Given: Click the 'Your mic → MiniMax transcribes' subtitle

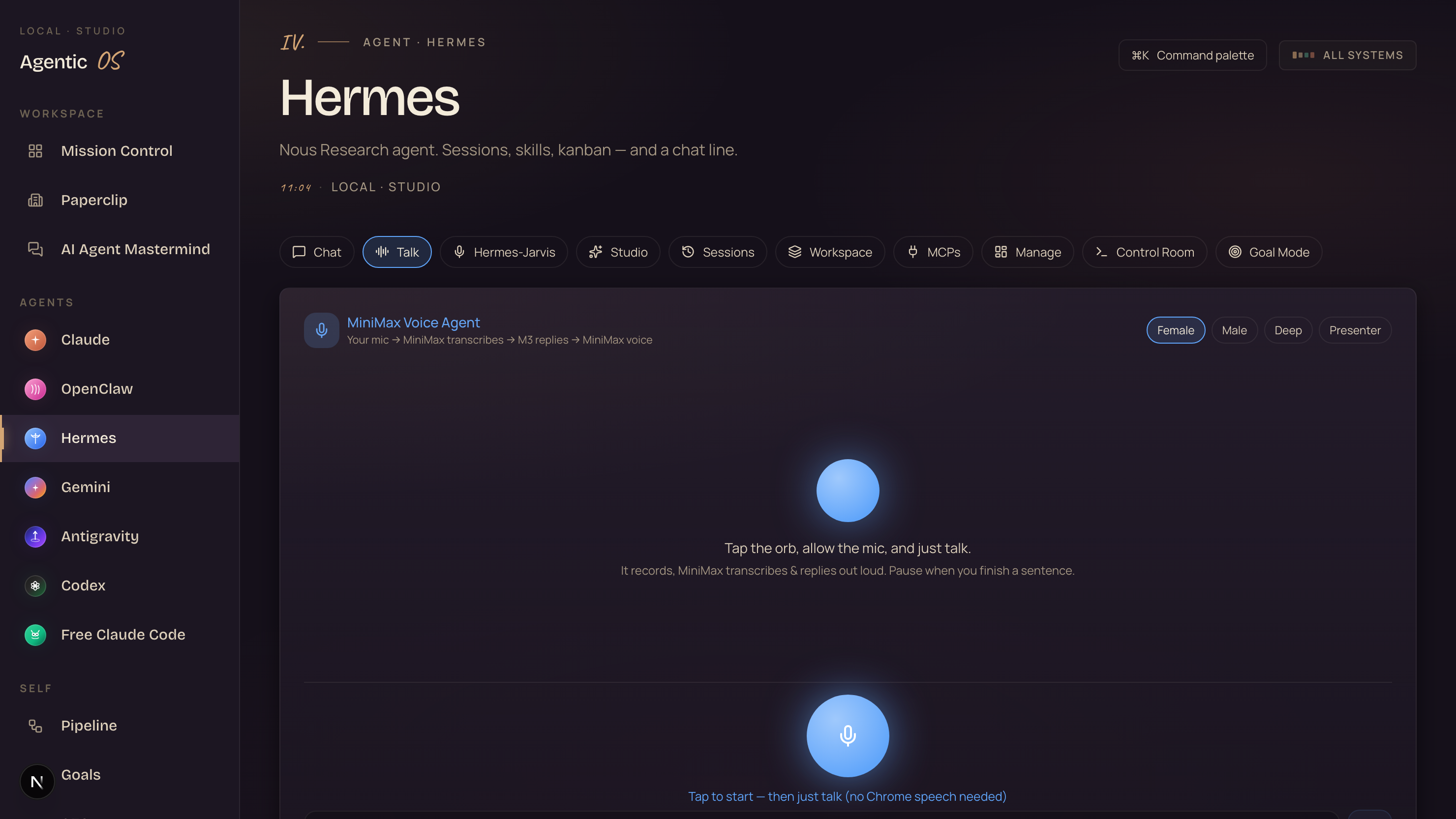Looking at the screenshot, I should (x=500, y=340).
